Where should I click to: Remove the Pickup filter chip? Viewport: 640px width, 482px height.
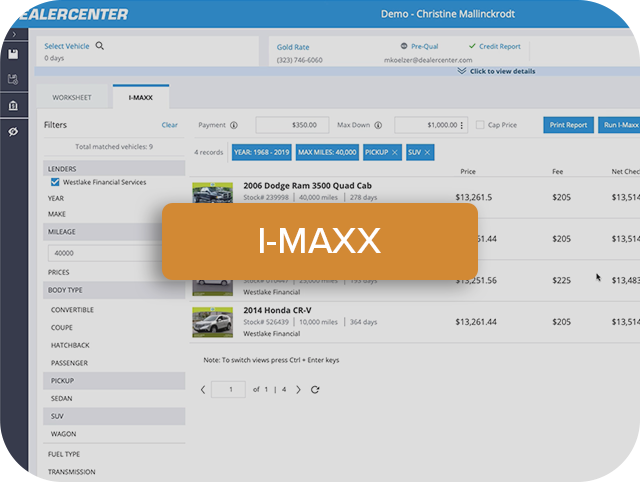tap(395, 152)
